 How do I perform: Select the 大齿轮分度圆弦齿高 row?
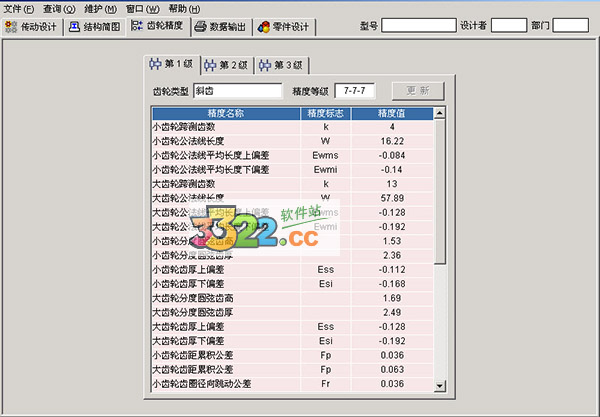(293, 298)
